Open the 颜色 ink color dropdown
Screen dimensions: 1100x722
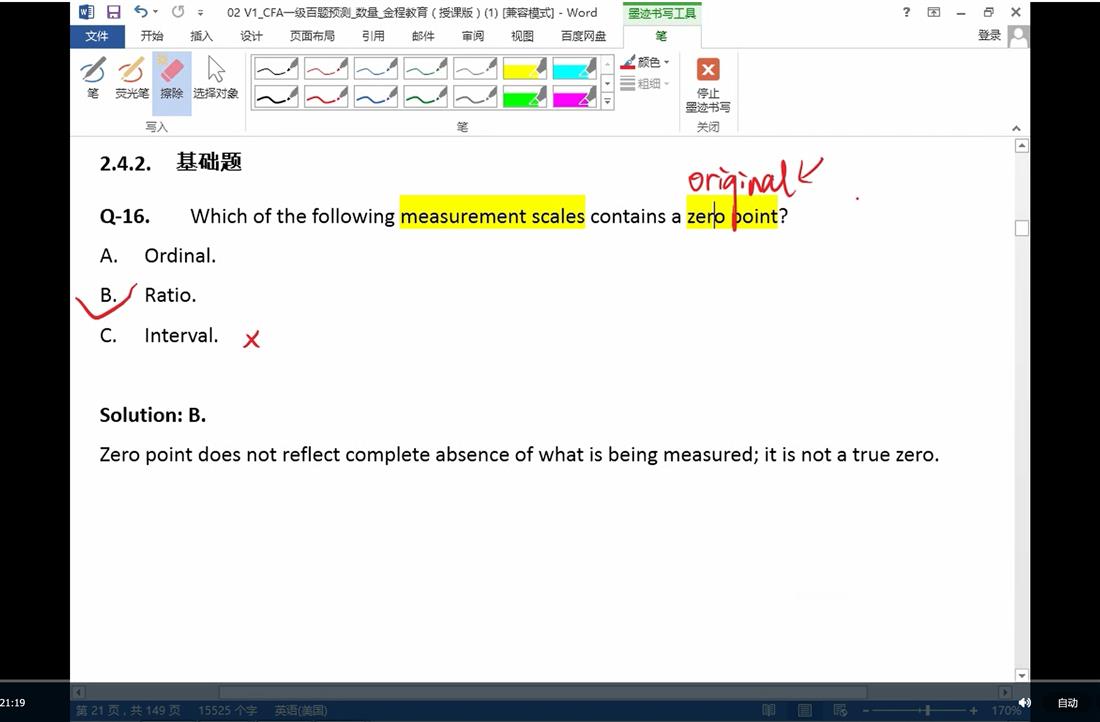pyautogui.click(x=645, y=62)
